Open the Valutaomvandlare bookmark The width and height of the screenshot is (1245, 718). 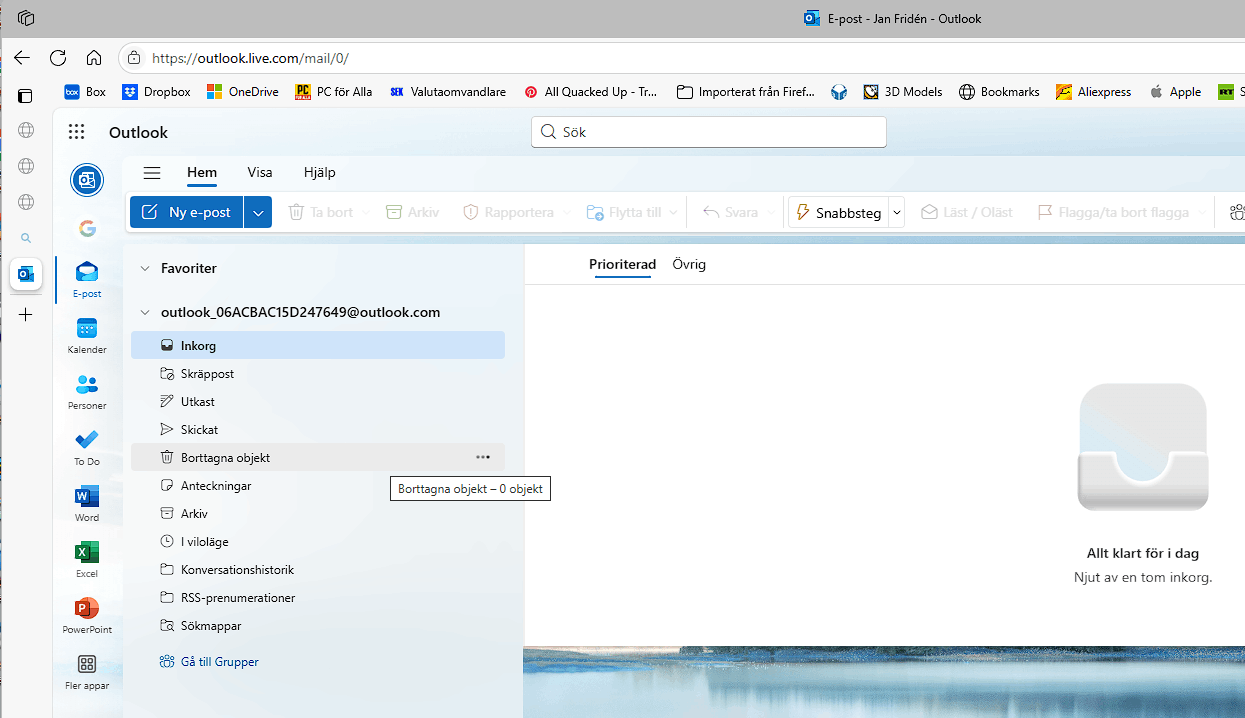(448, 92)
